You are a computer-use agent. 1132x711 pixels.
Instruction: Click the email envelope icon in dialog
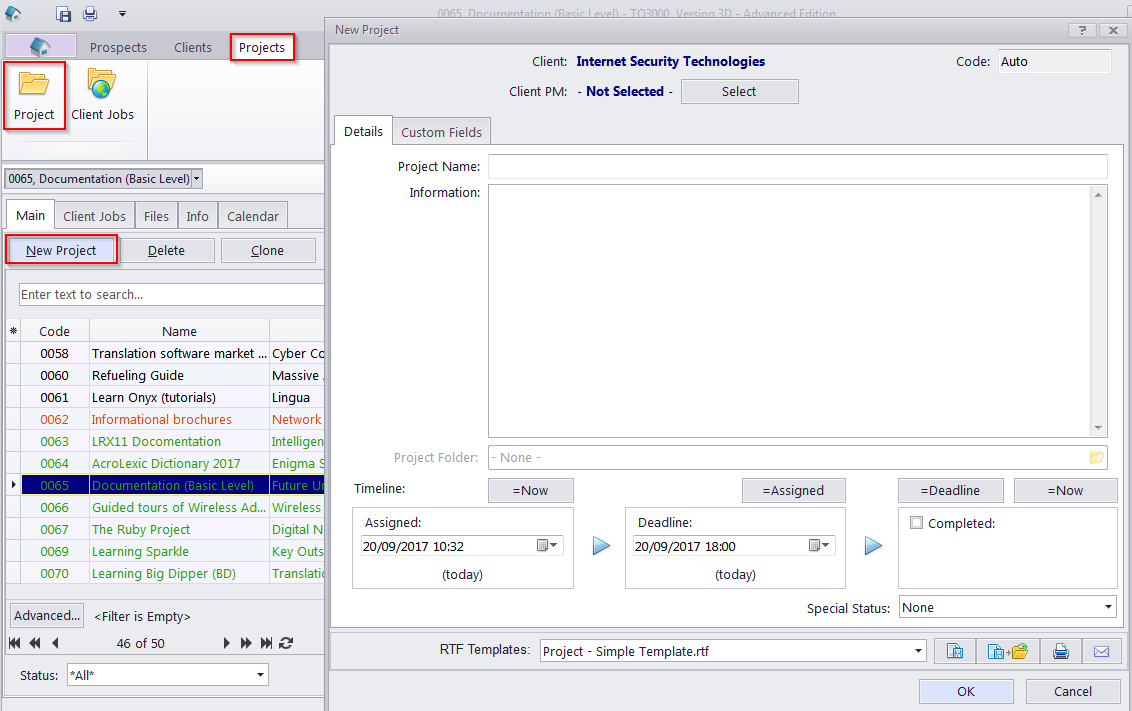[x=1101, y=651]
